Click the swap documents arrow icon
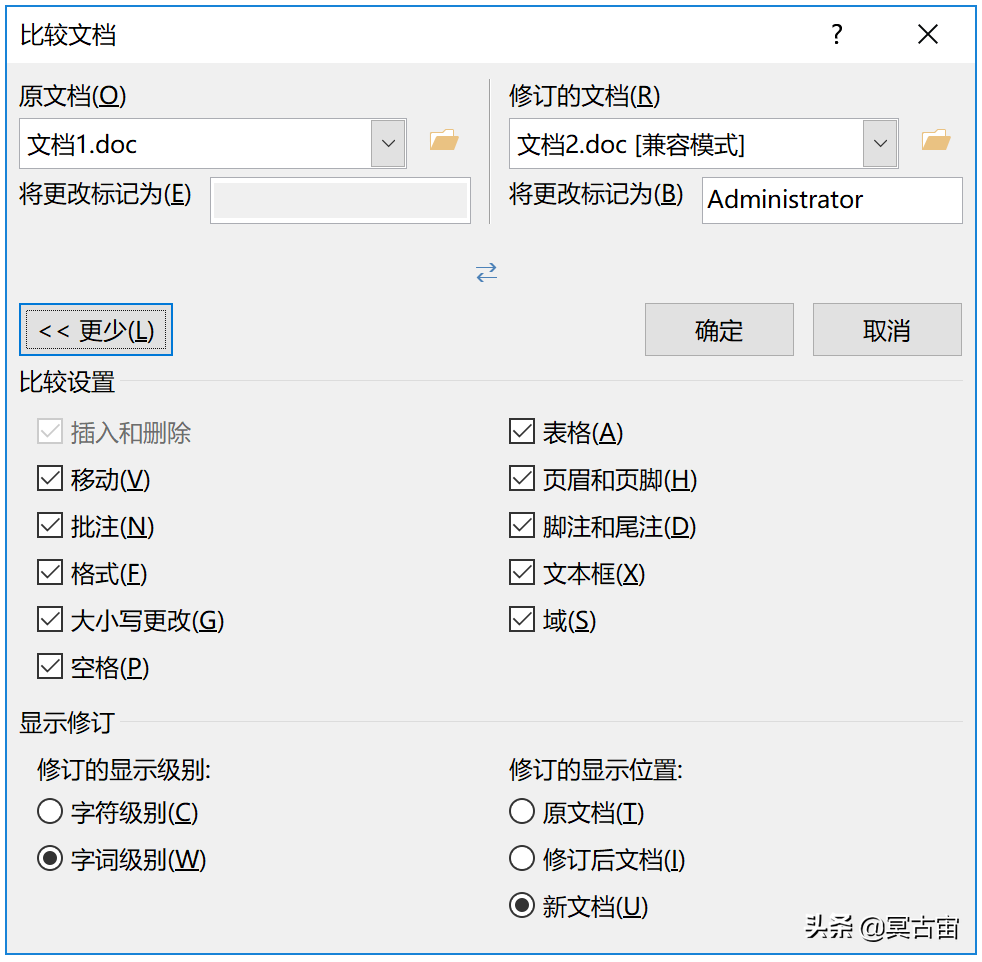Screen dimensions: 982x962 (487, 271)
